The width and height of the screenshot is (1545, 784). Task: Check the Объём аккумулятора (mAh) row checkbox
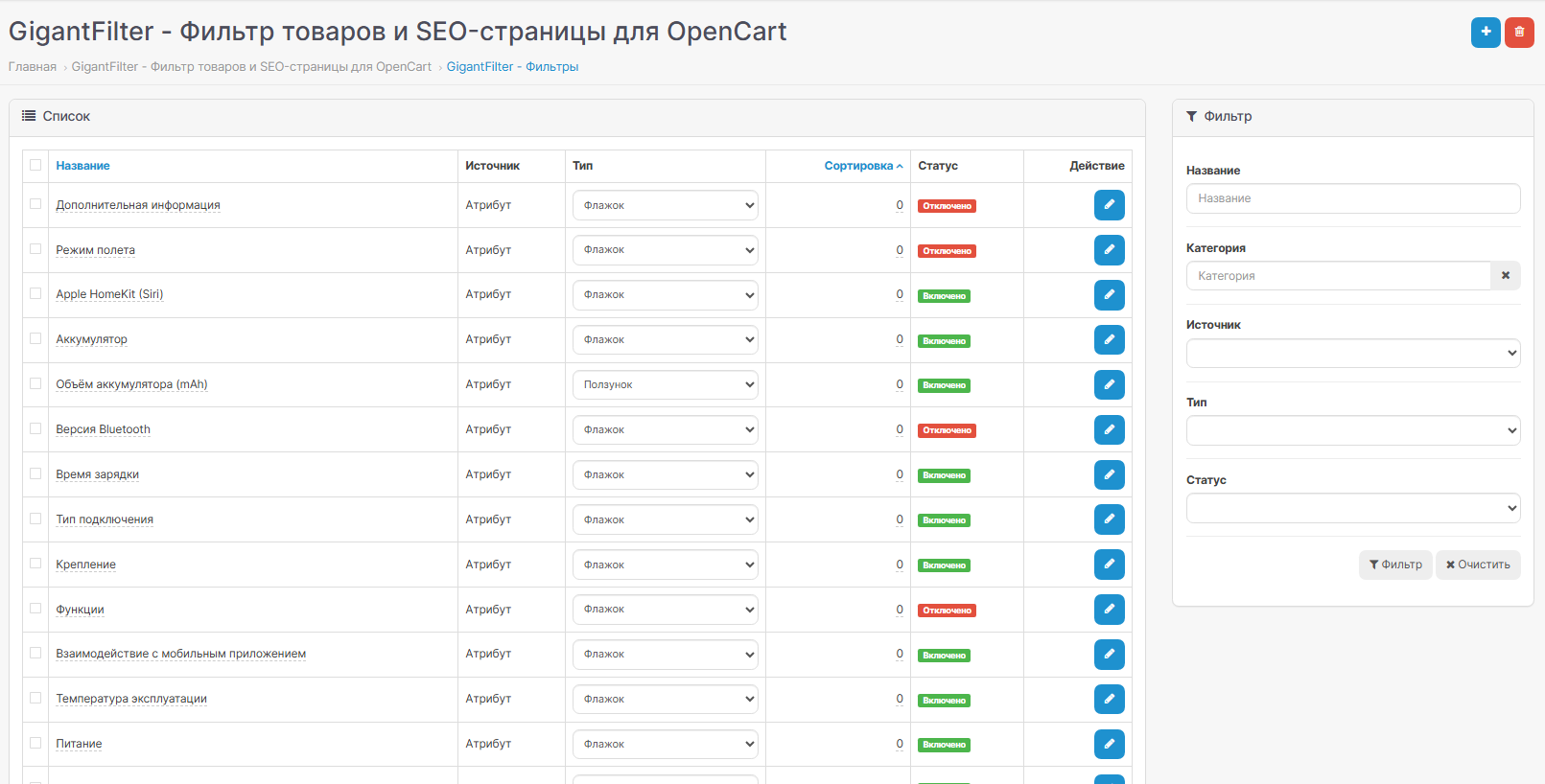(35, 384)
